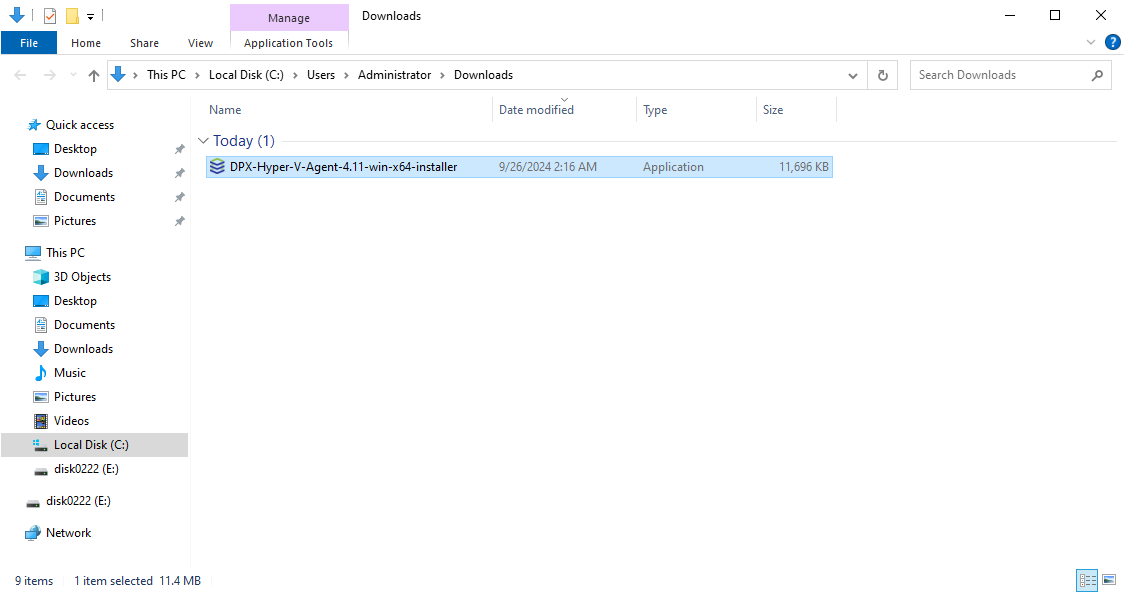Click the Search Downloads input box
Image resolution: width=1125 pixels, height=593 pixels.
1000,75
